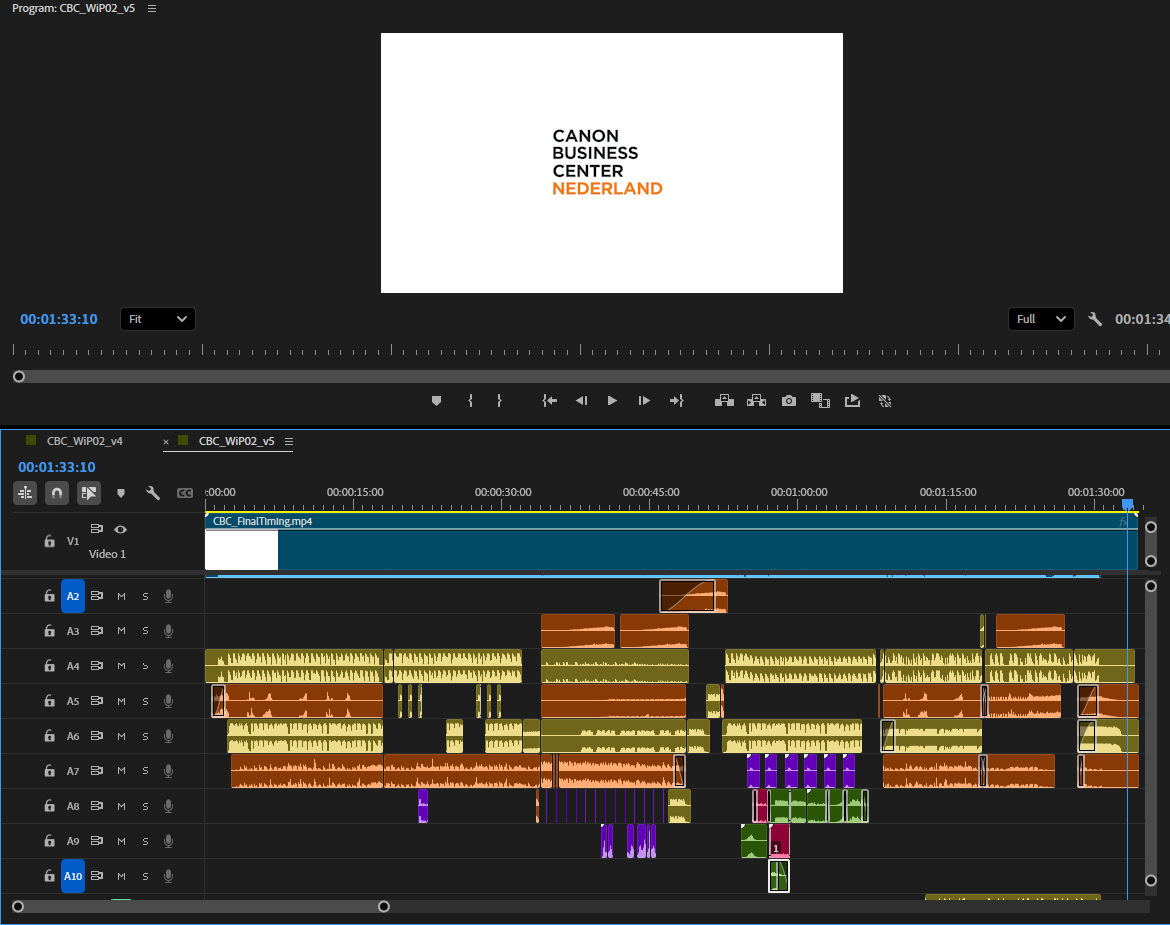Hide Video 1 track with eye icon
This screenshot has height=925, width=1170.
[x=120, y=529]
